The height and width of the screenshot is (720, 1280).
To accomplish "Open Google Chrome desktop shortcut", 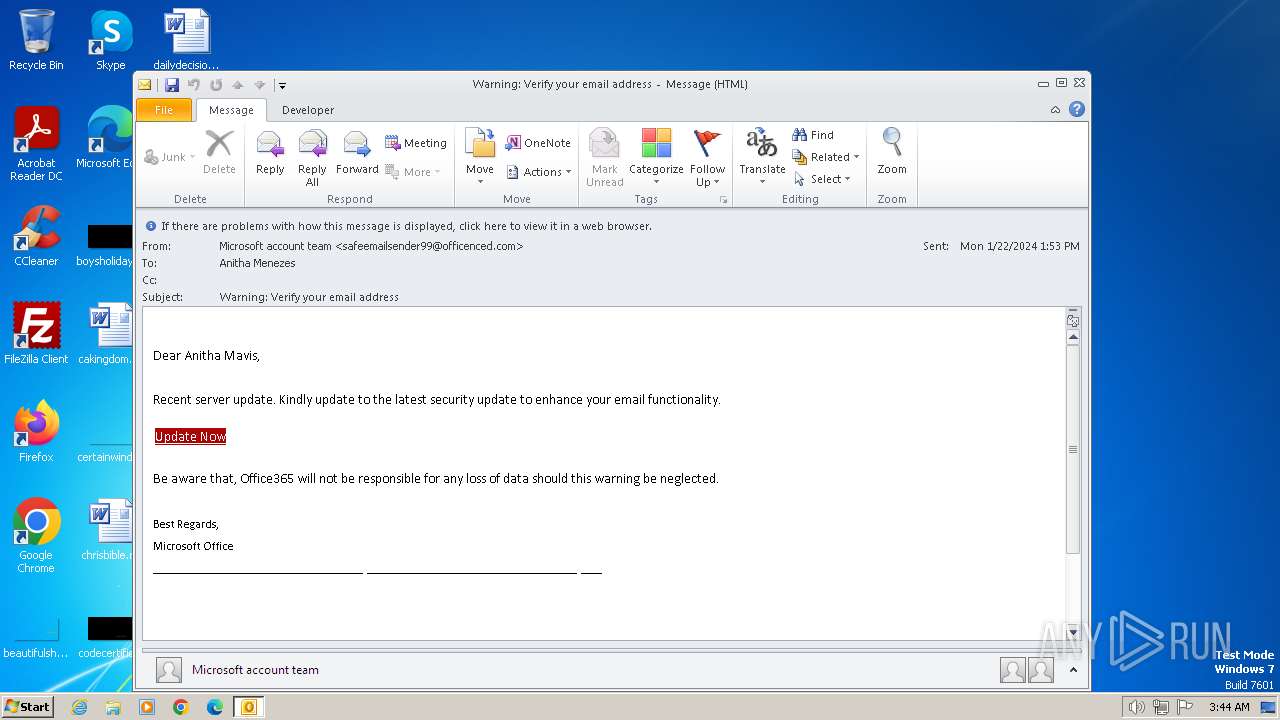I will [x=36, y=536].
